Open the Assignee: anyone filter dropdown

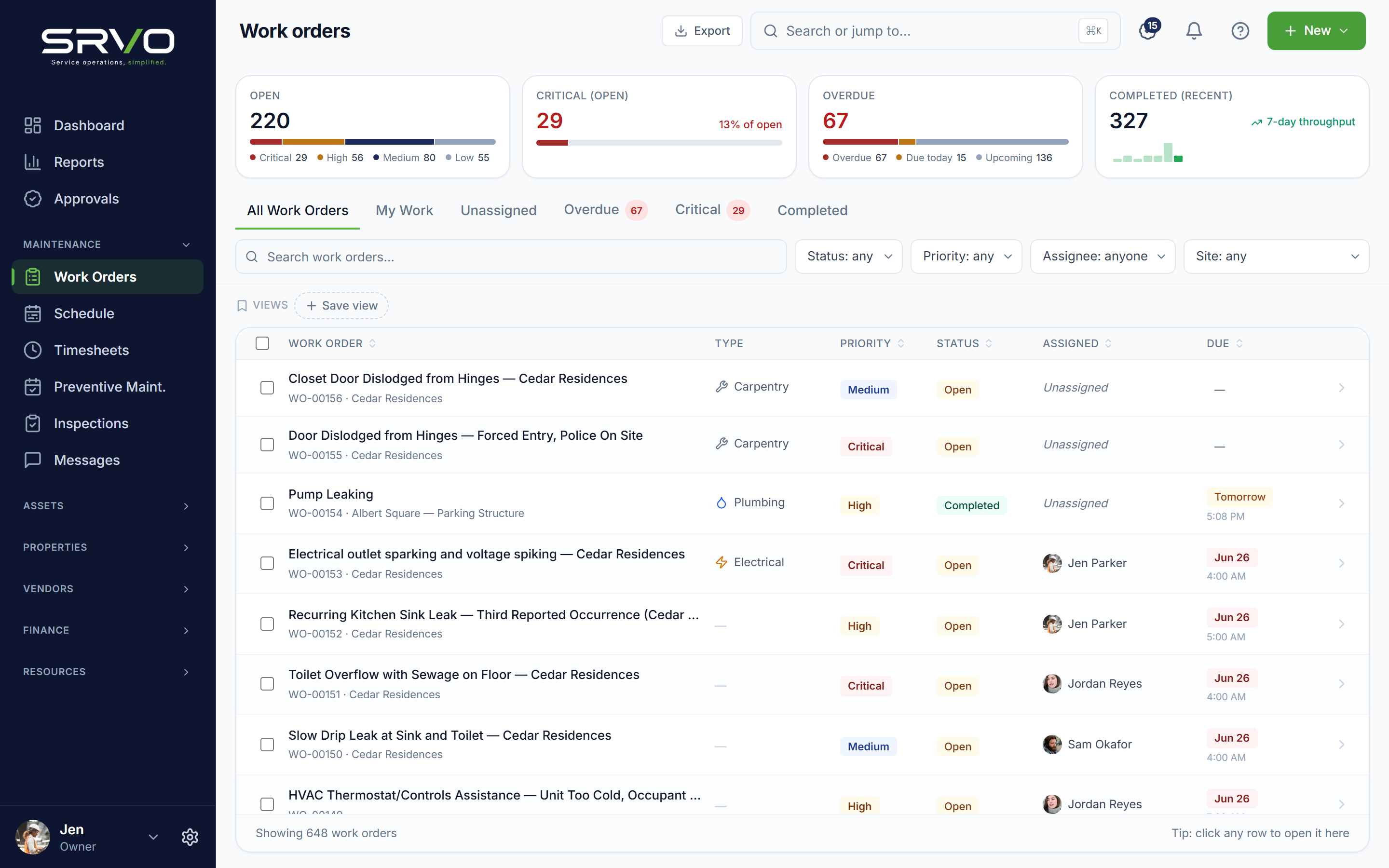(x=1103, y=257)
